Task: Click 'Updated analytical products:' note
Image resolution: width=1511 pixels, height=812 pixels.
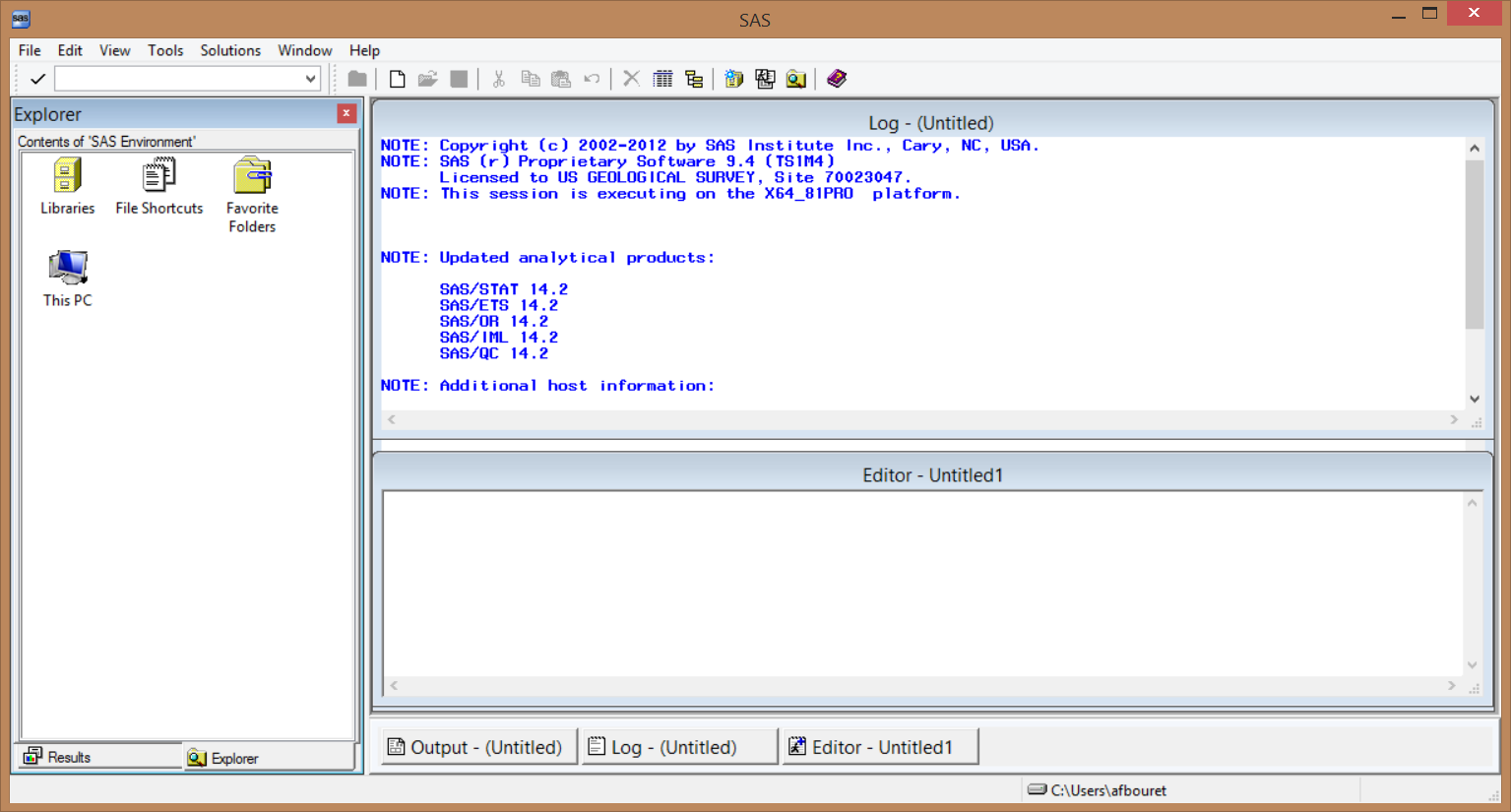Action: point(577,258)
